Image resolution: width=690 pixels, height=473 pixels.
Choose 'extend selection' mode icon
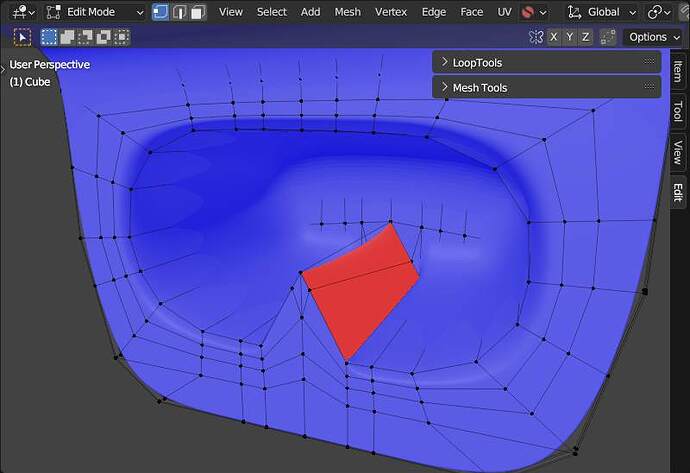(67, 37)
